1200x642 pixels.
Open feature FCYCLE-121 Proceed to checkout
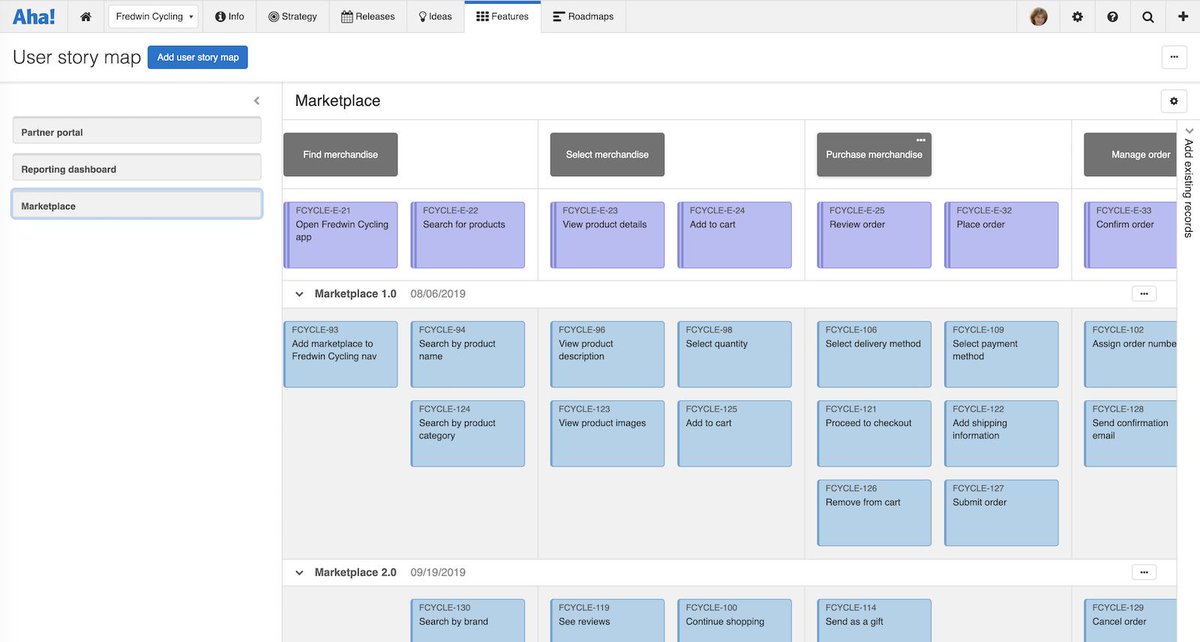[x=875, y=434]
